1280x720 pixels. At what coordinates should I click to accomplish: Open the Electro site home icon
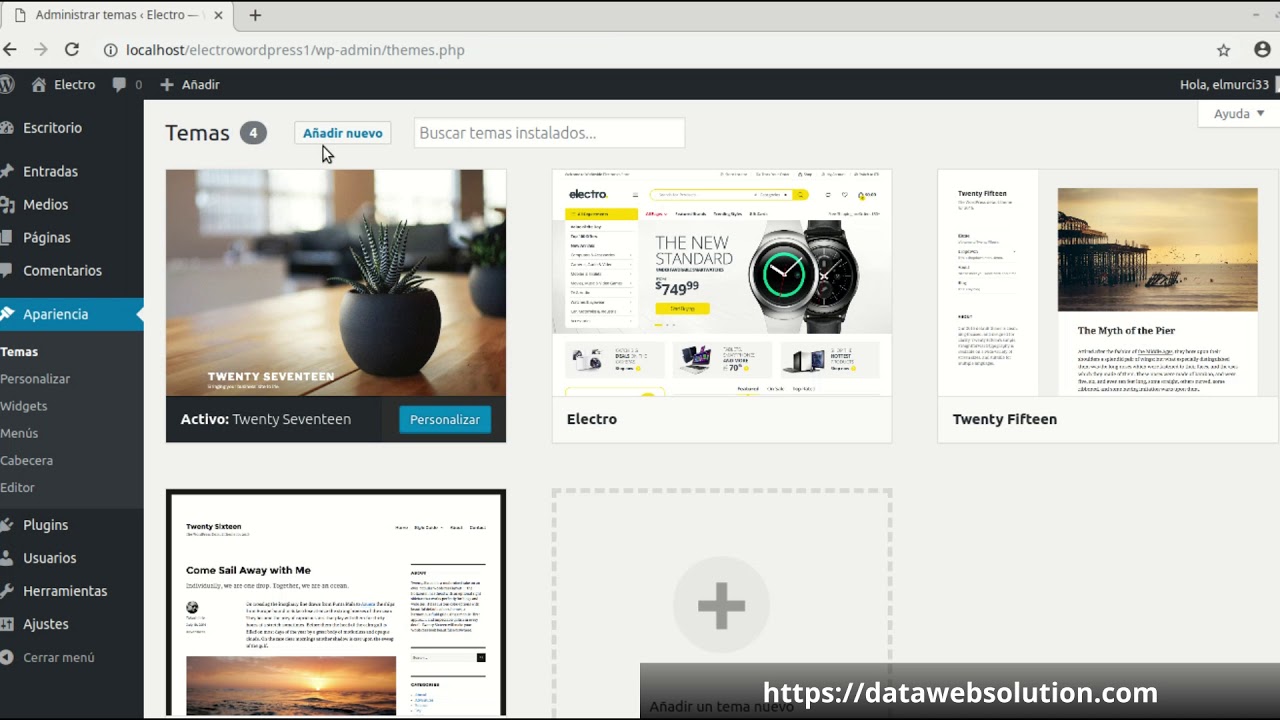(x=39, y=84)
